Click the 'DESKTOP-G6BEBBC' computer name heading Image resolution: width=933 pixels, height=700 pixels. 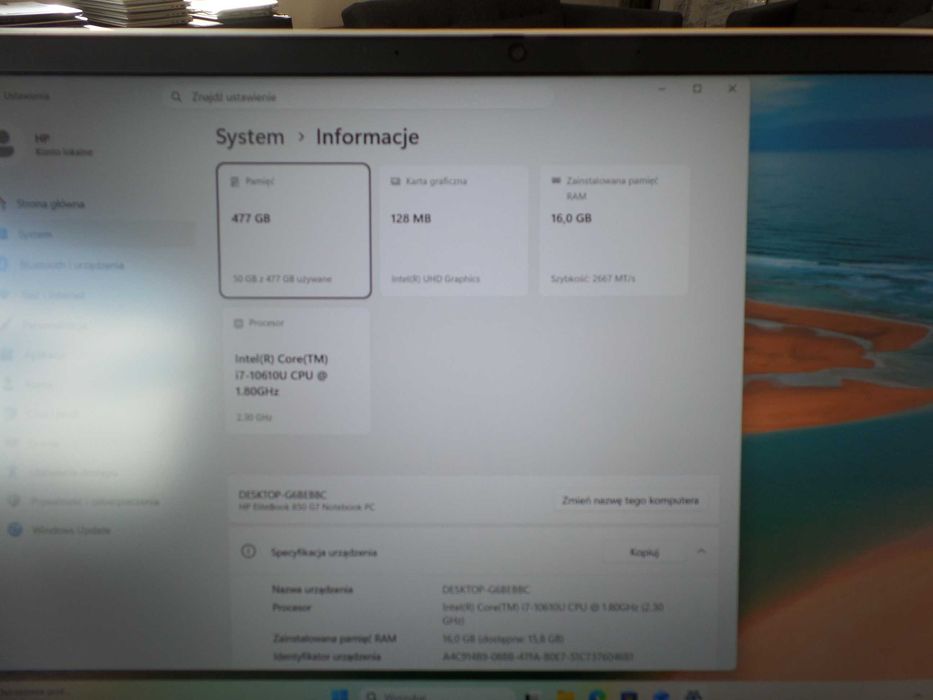coord(282,495)
